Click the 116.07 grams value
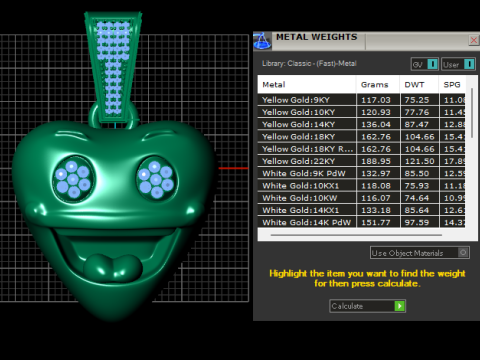 (x=376, y=198)
